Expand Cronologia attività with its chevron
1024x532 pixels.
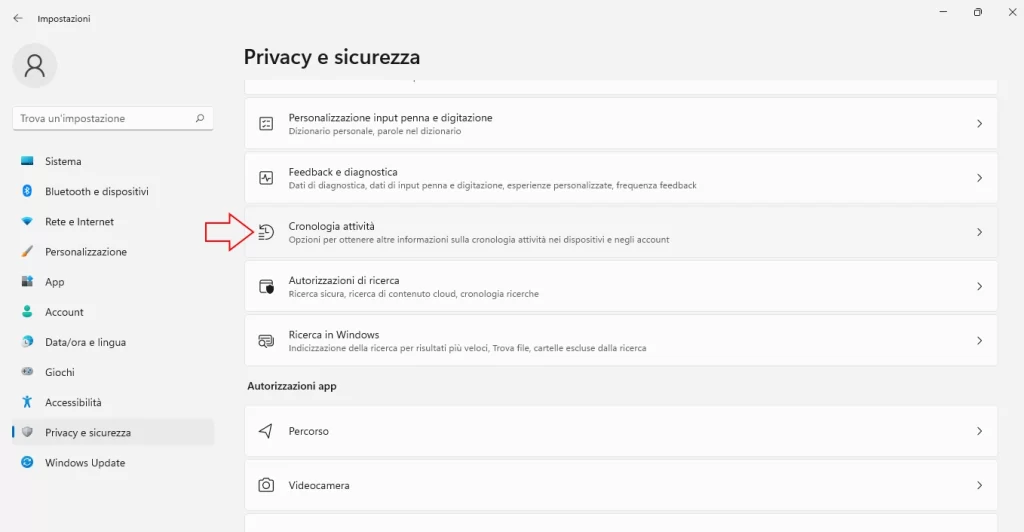pos(979,232)
